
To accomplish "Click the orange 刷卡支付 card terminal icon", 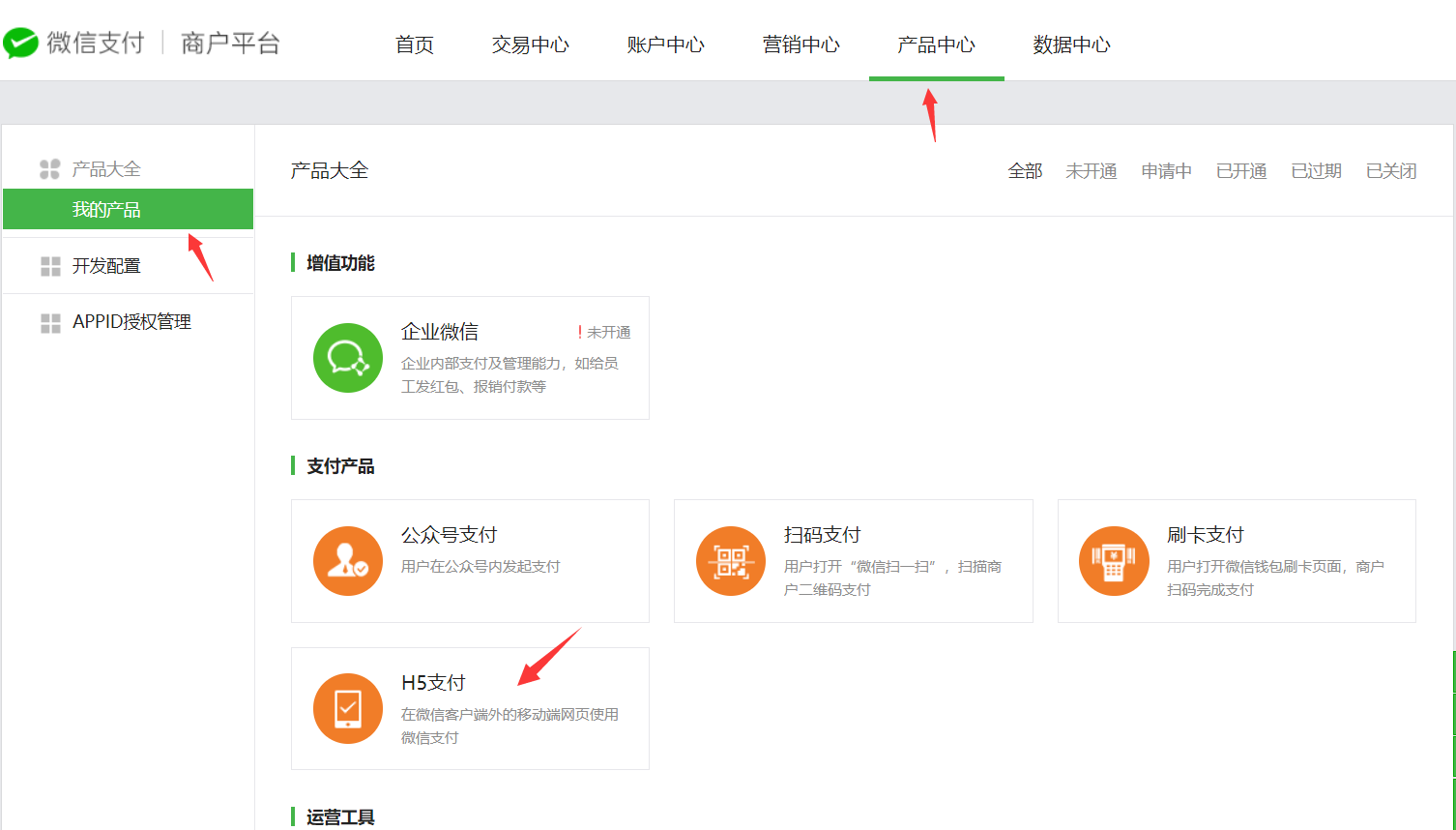I will coord(1114,561).
